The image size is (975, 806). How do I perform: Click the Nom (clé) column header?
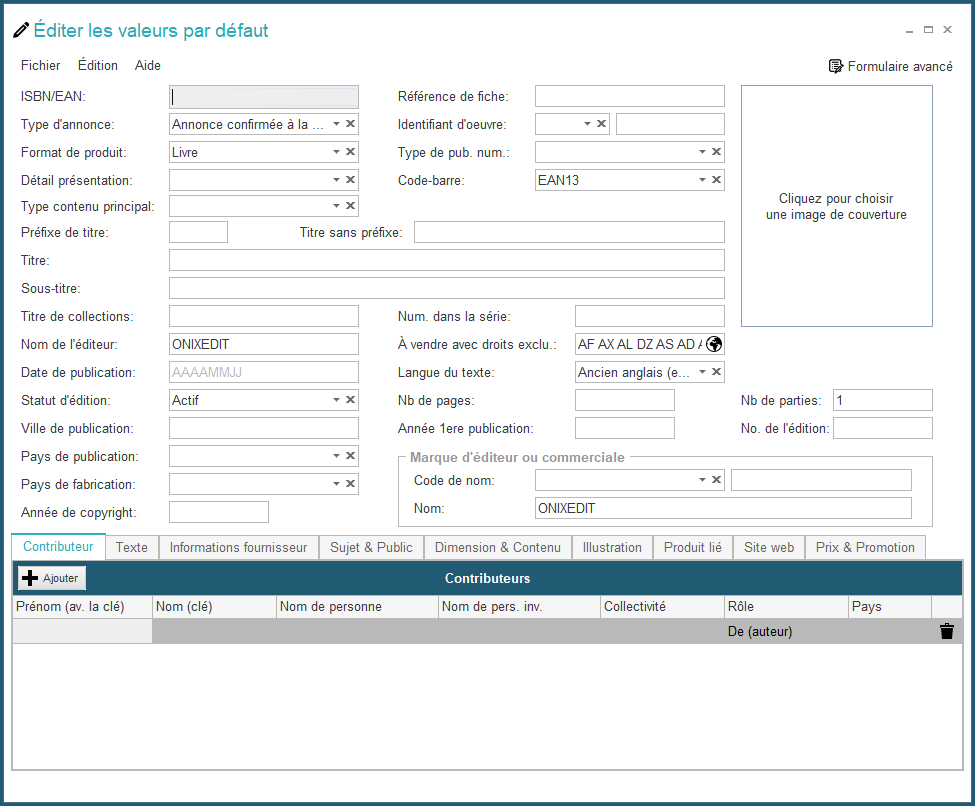[214, 606]
